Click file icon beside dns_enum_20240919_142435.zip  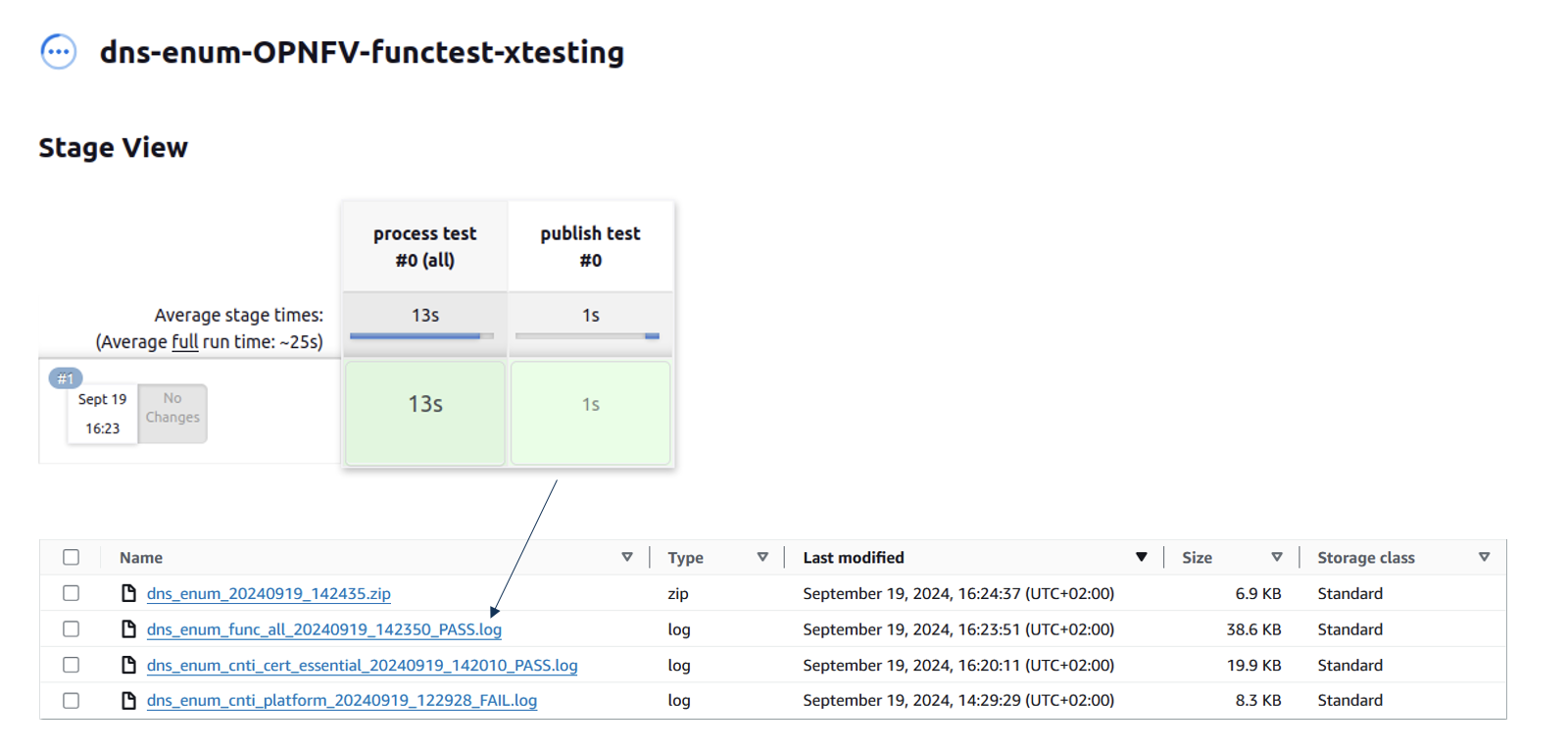[128, 593]
